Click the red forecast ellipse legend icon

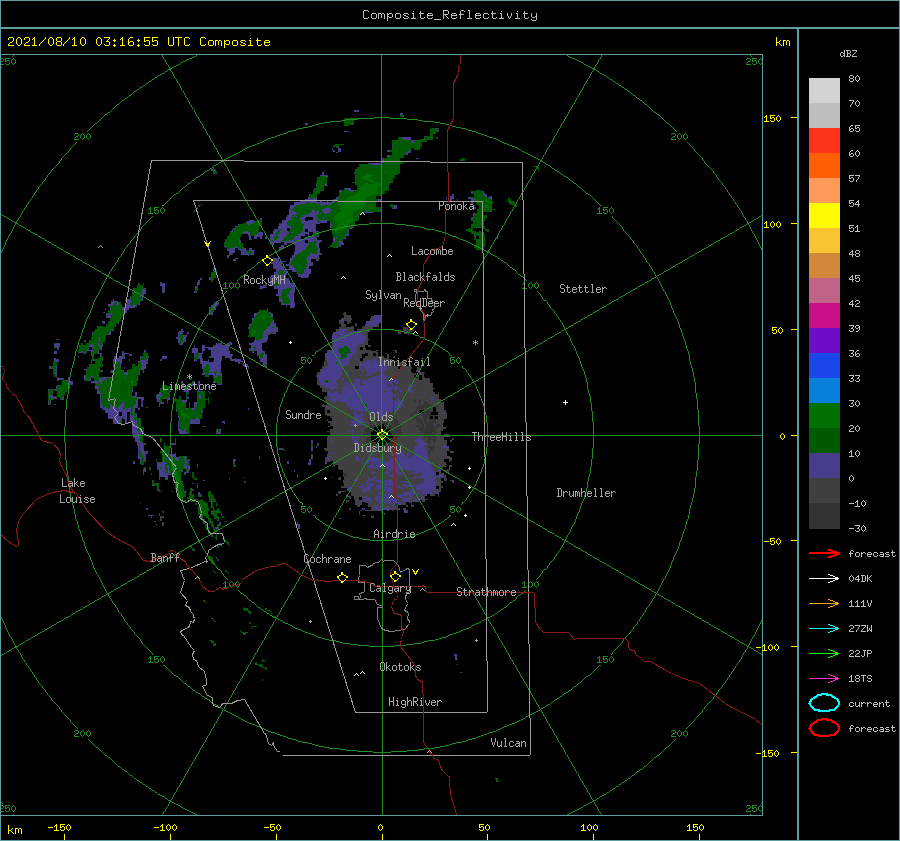(824, 728)
